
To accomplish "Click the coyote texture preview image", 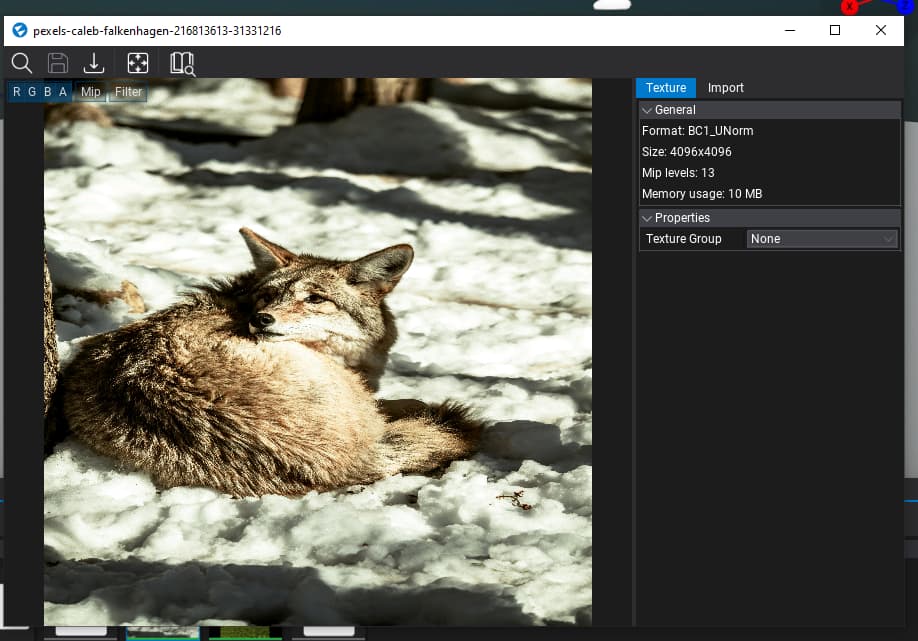I will click(x=318, y=352).
